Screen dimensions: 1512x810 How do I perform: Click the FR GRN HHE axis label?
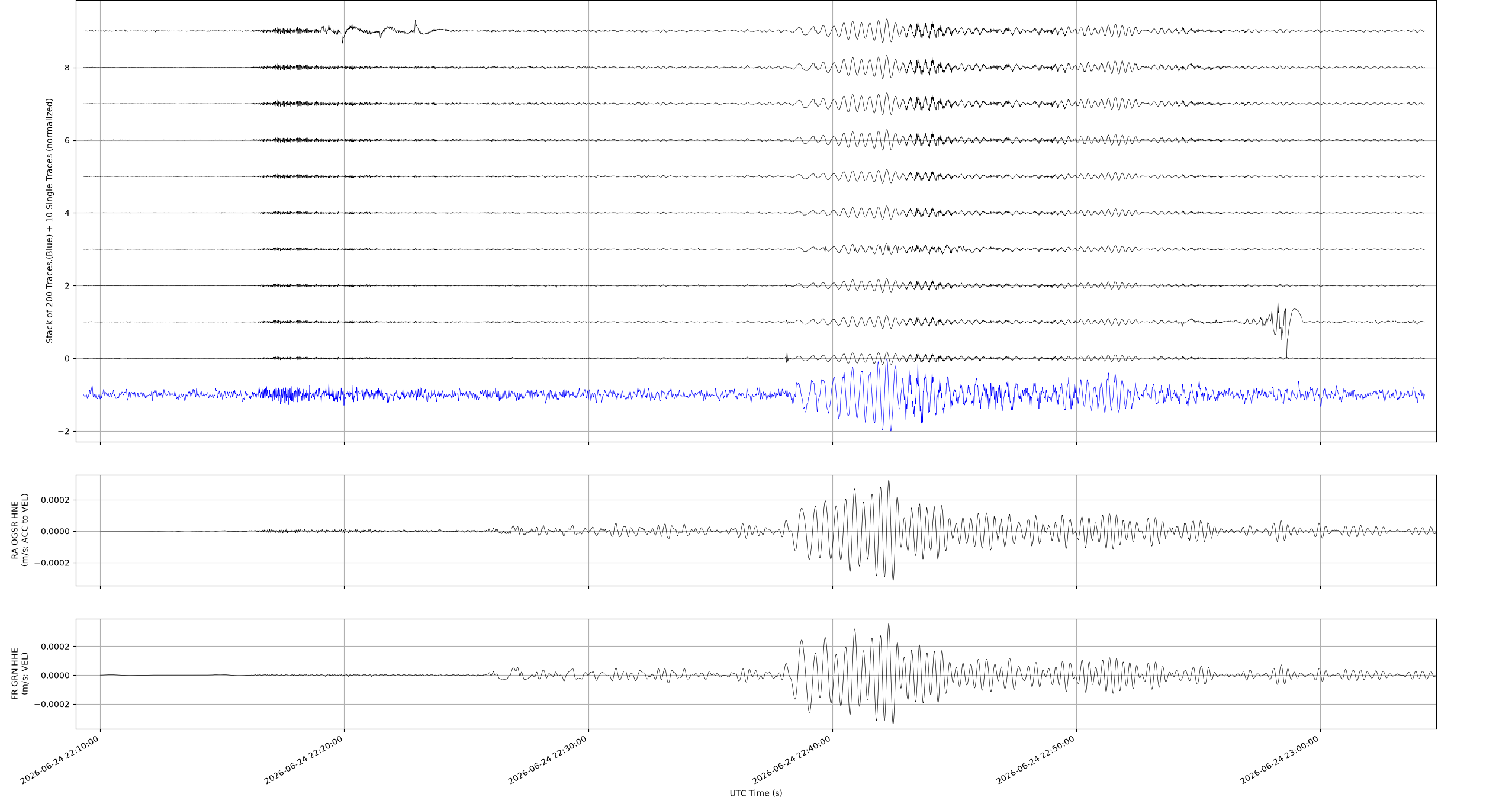(x=15, y=674)
